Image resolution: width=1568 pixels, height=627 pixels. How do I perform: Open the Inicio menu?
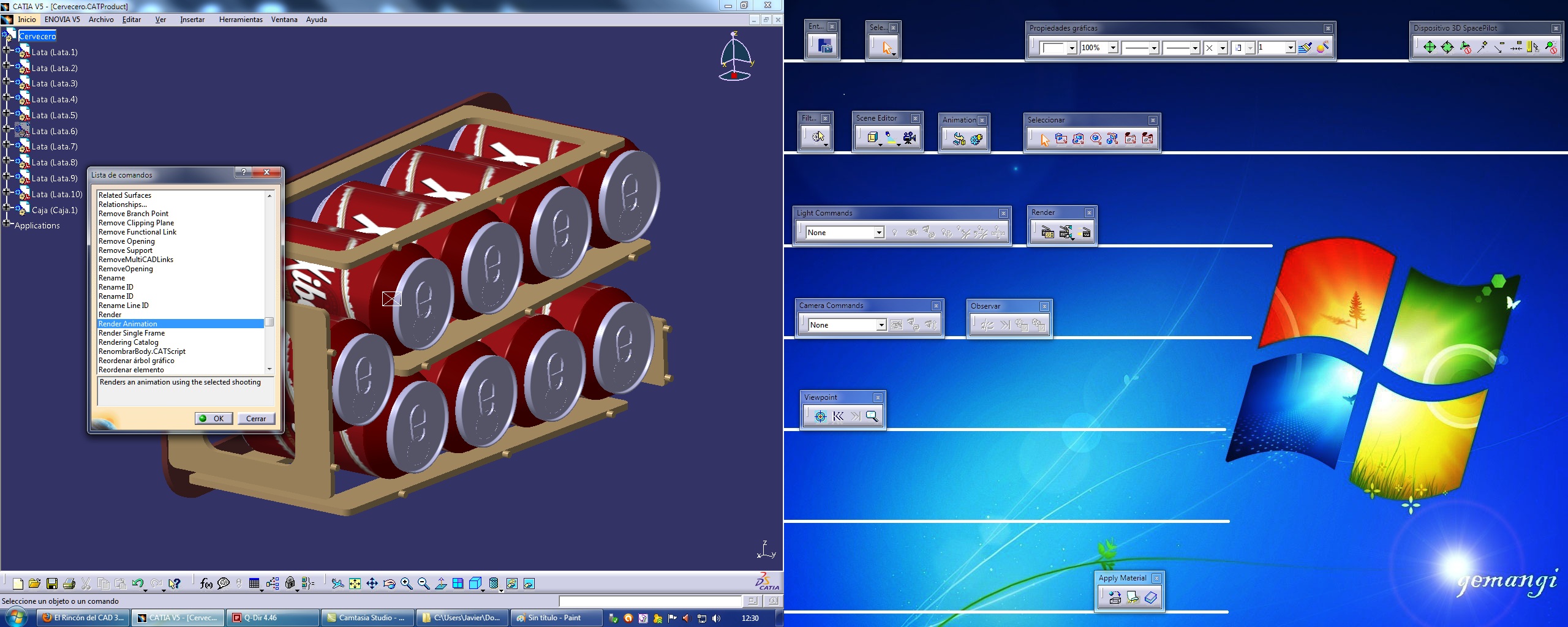(x=27, y=20)
